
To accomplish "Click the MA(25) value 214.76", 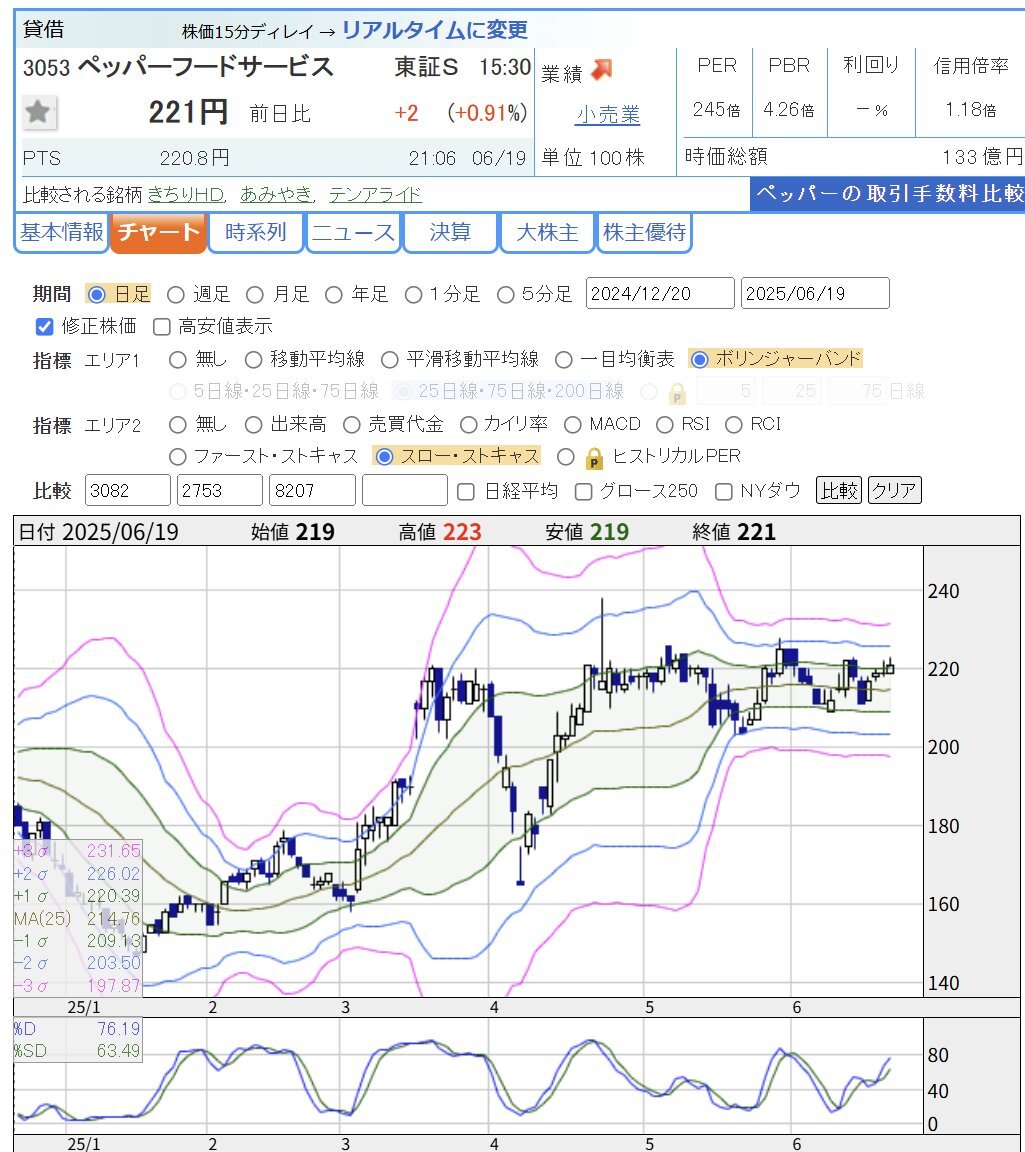I will [113, 918].
